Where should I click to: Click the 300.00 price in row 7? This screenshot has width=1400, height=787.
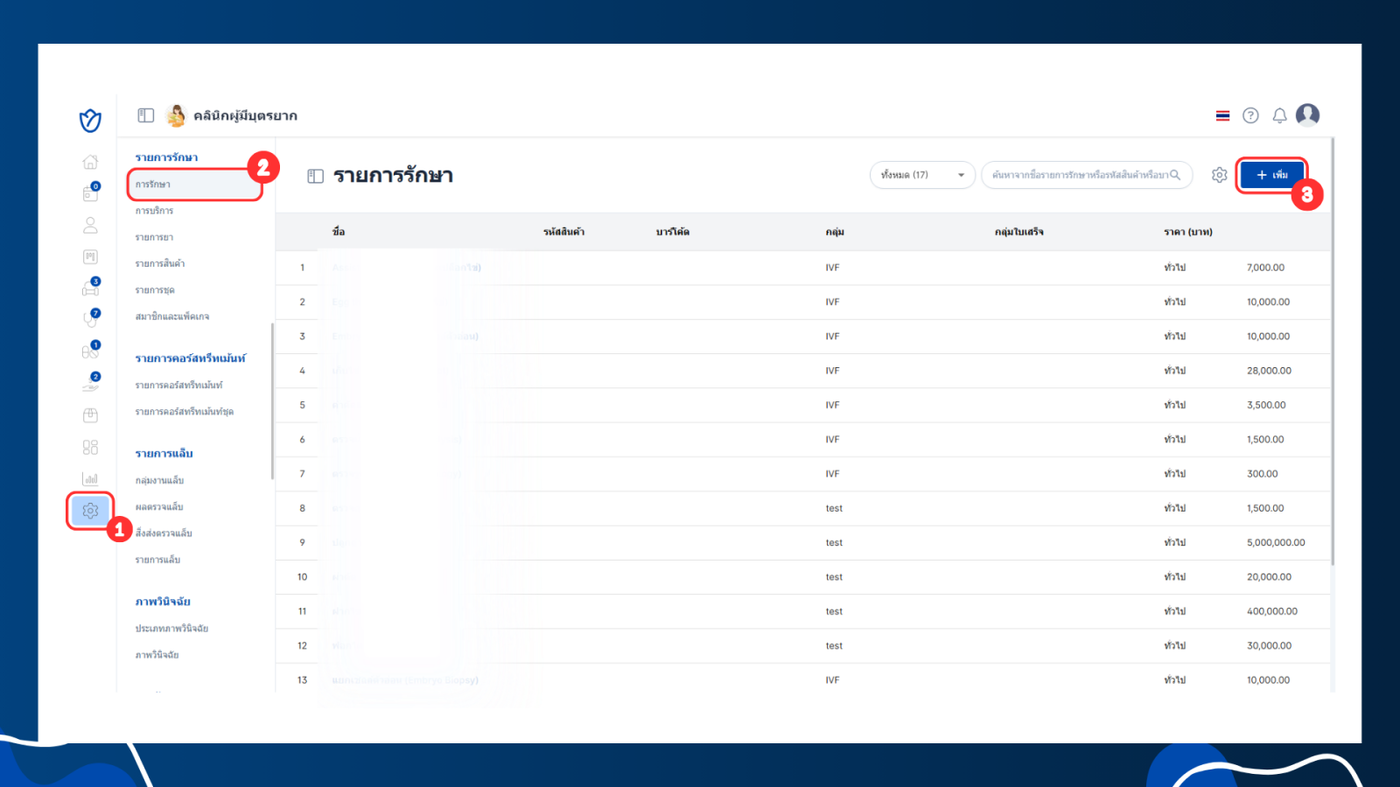pyautogui.click(x=1262, y=474)
